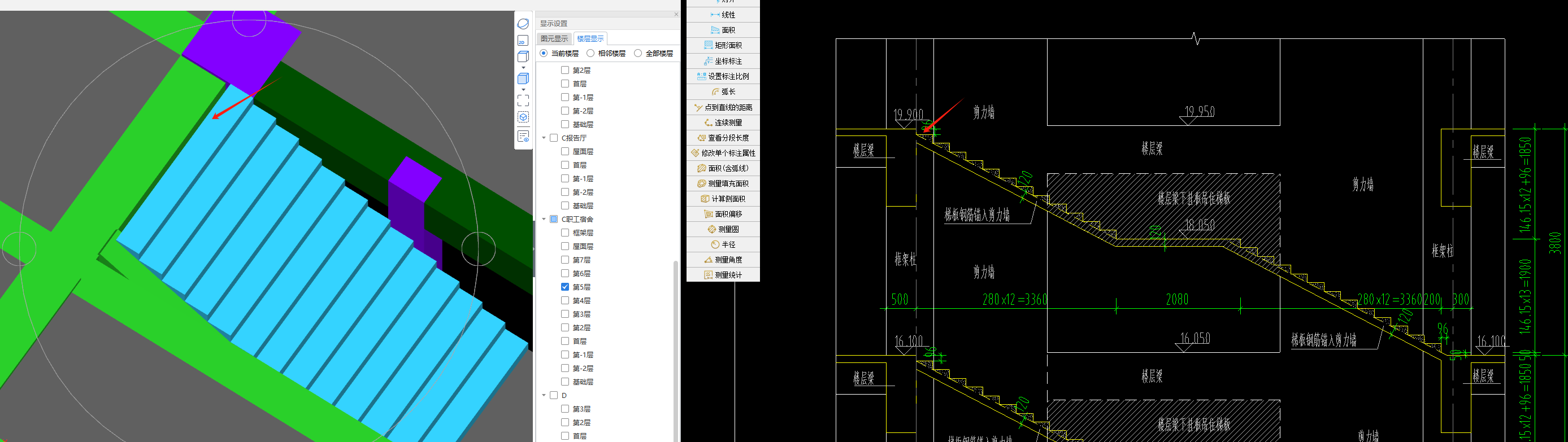Select the 测量圆 tool
Viewport: 1568px width, 442px height.
pyautogui.click(x=723, y=229)
